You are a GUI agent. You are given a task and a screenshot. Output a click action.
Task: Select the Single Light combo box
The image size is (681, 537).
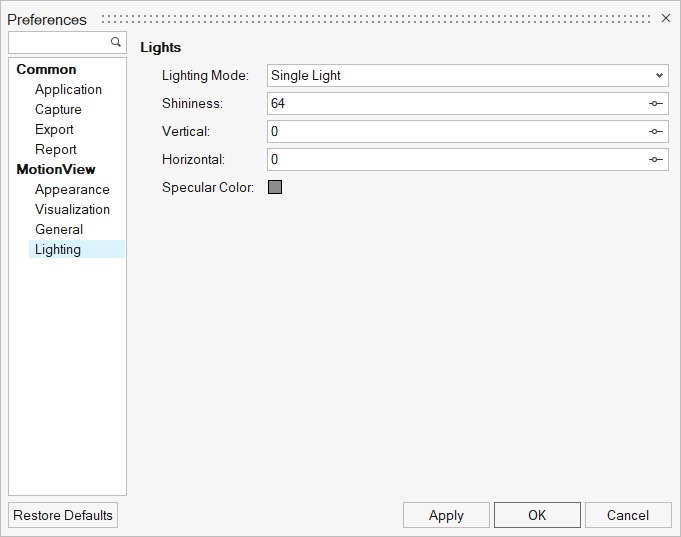coord(467,76)
